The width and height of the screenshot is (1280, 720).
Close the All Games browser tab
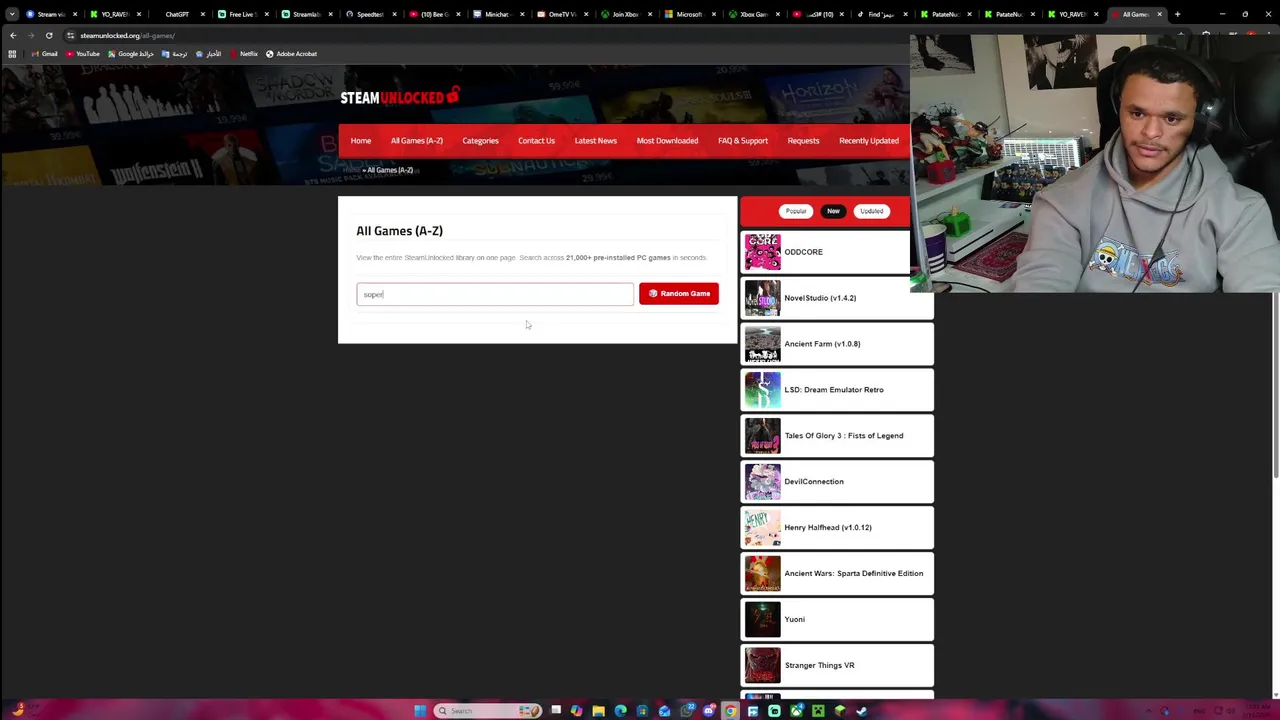pyautogui.click(x=1159, y=14)
